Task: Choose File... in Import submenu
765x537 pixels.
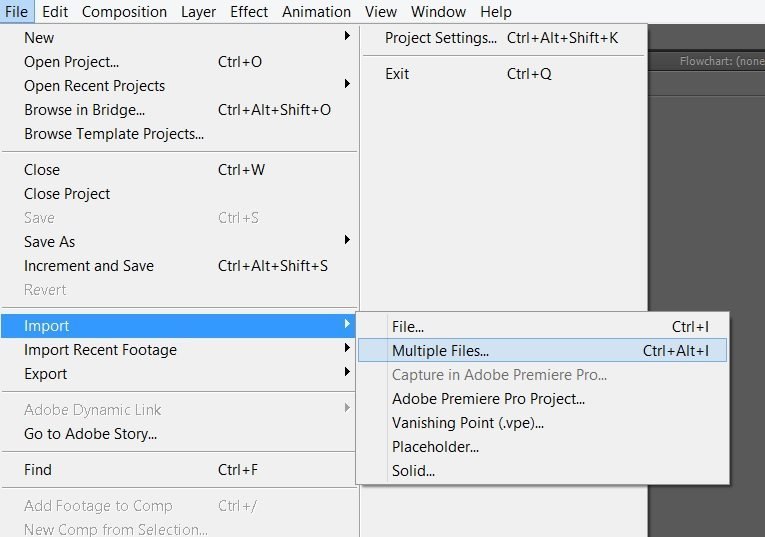Action: point(543,327)
